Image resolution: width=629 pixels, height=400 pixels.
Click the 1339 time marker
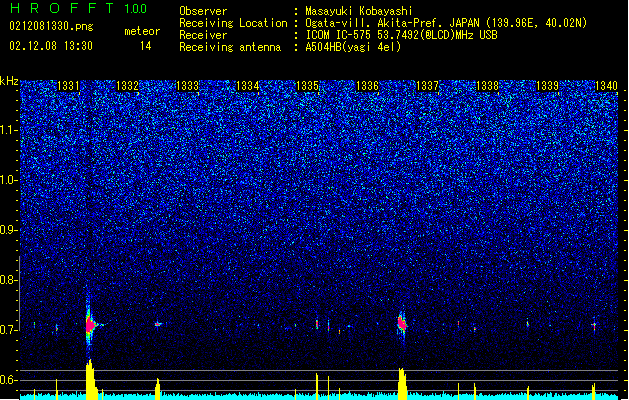click(x=548, y=86)
